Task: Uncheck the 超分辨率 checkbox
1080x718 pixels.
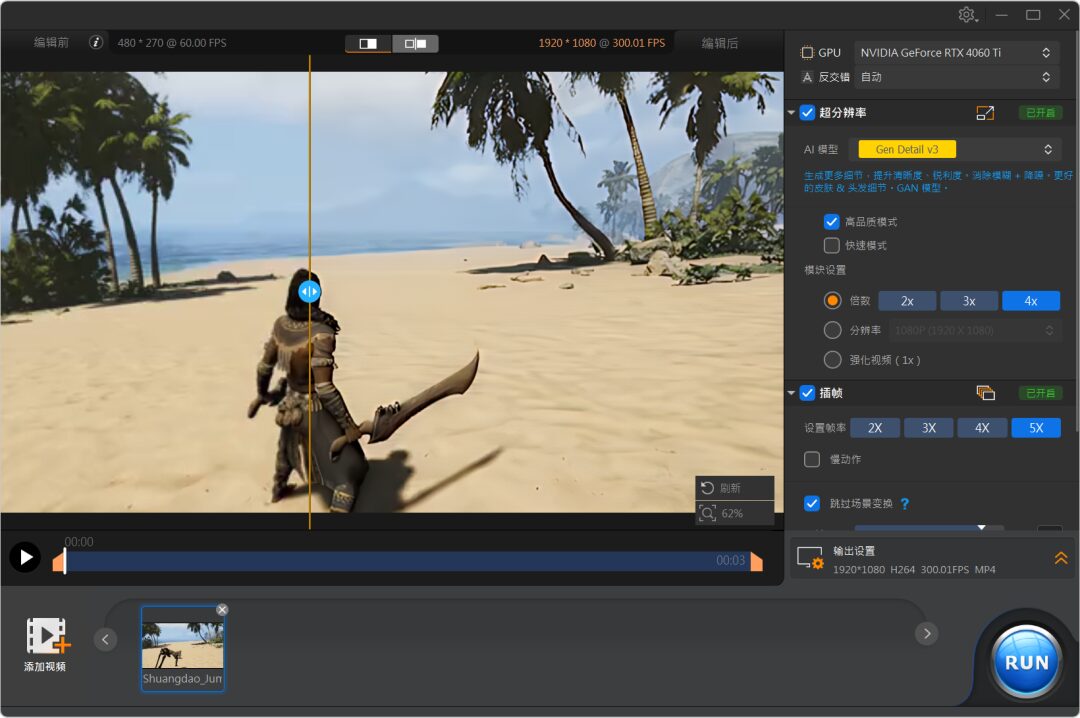Action: point(807,112)
